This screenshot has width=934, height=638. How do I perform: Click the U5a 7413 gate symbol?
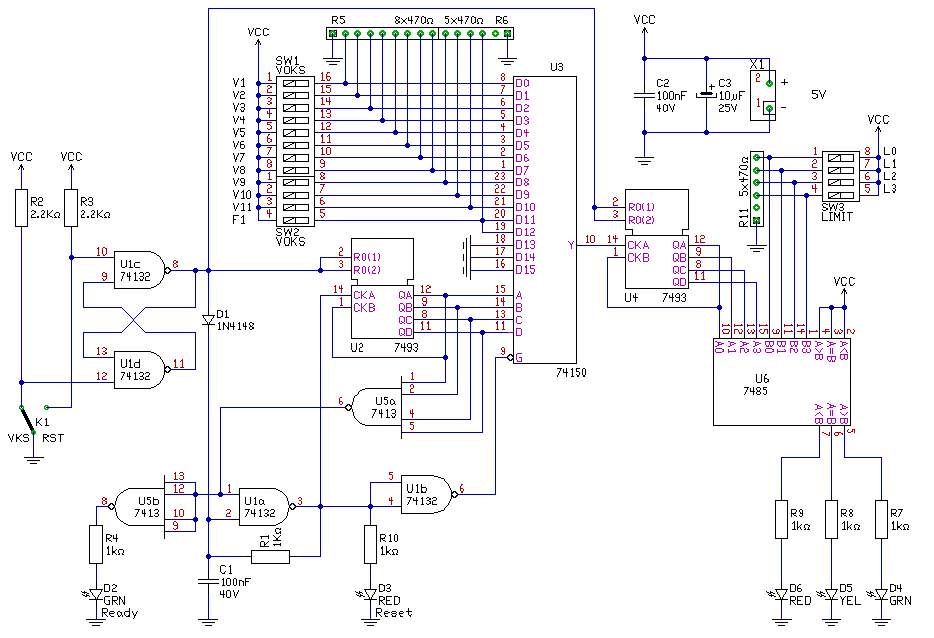point(374,407)
